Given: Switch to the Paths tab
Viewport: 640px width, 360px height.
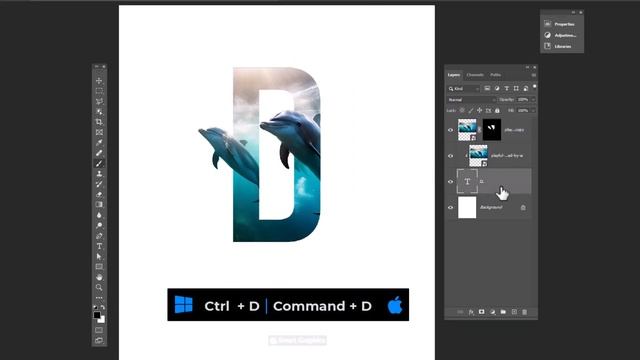Looking at the screenshot, I should 496,75.
